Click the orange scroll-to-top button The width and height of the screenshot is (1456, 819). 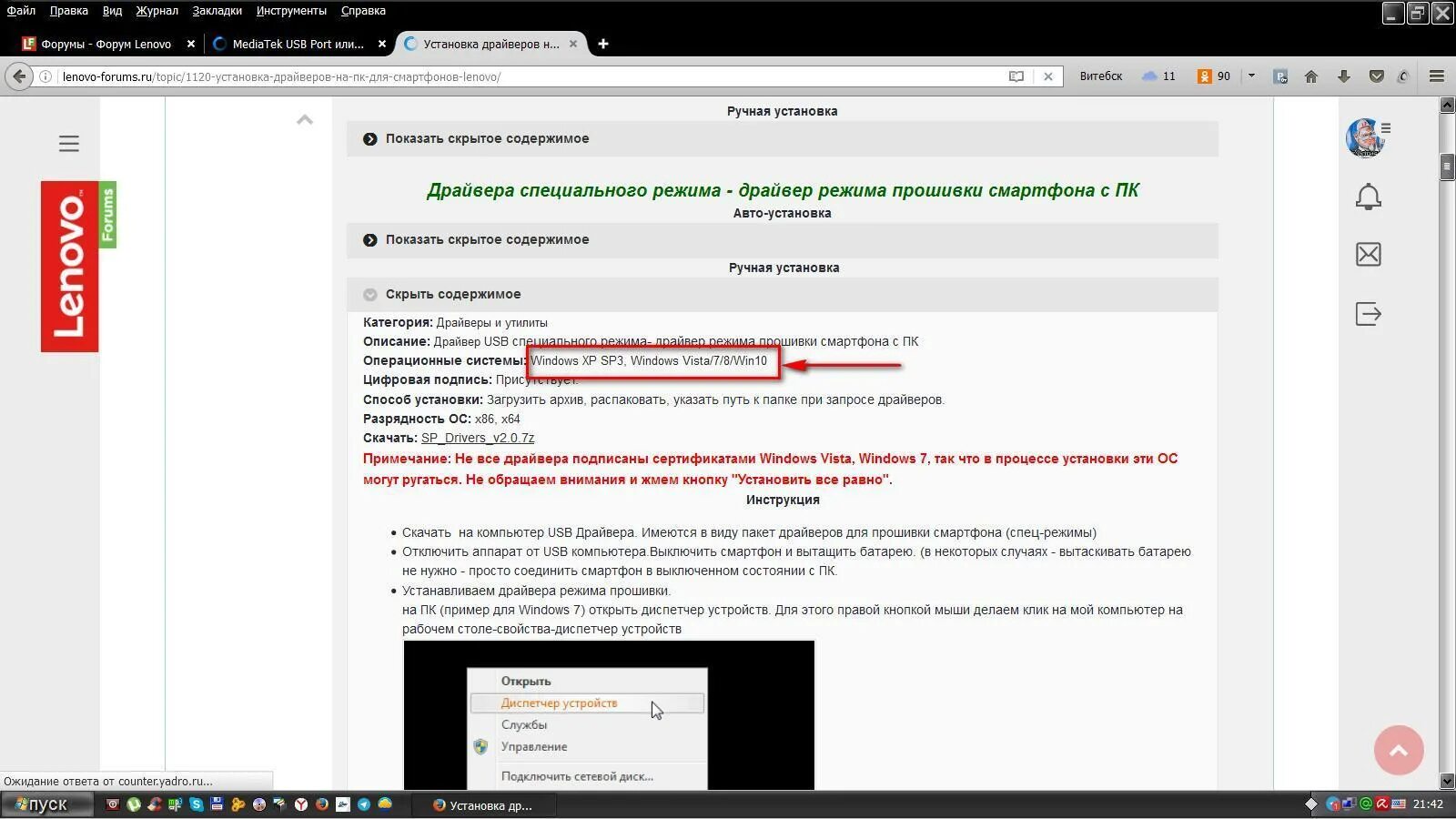[x=1399, y=750]
